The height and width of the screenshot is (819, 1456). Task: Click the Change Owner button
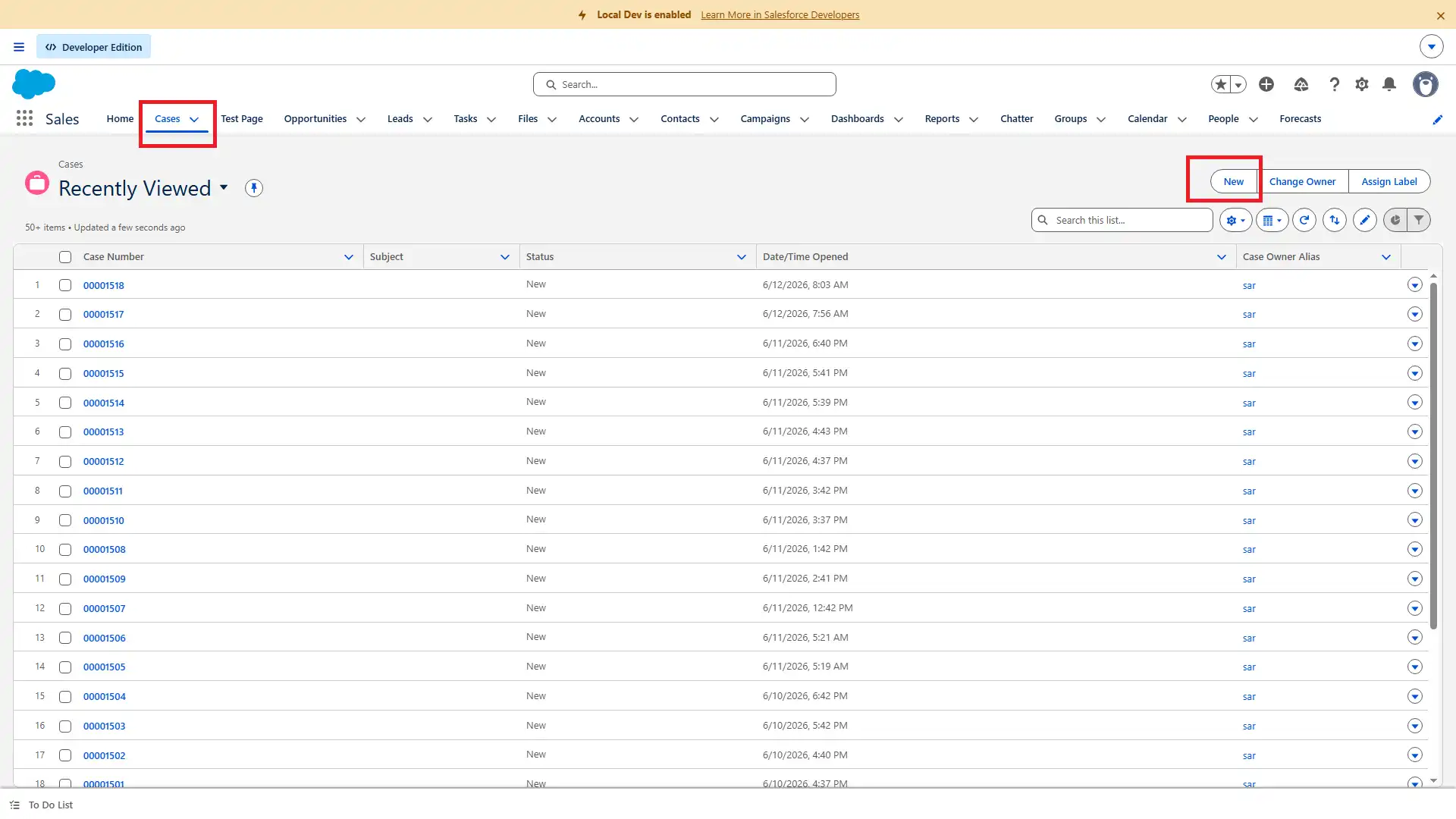click(x=1303, y=182)
